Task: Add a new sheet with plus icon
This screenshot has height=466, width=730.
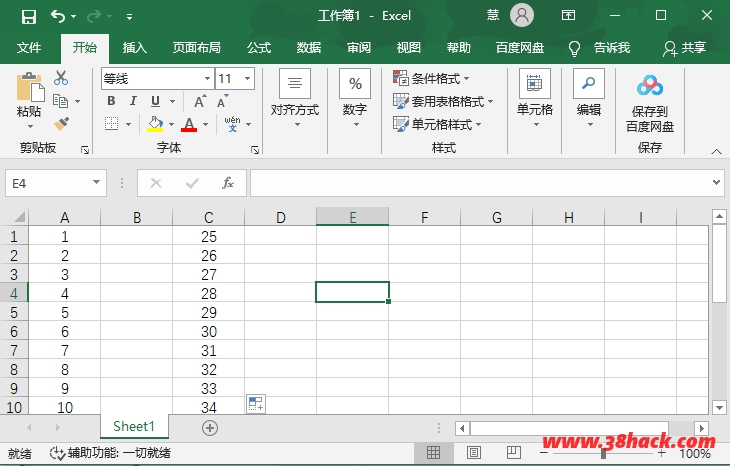Action: (x=210, y=427)
